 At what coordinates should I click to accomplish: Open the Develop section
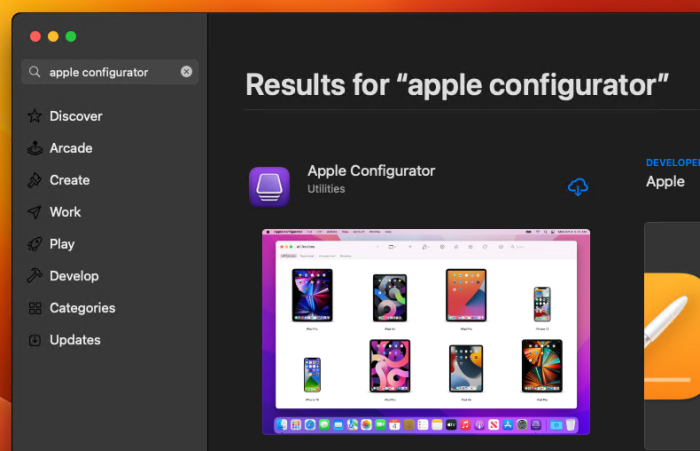point(74,276)
